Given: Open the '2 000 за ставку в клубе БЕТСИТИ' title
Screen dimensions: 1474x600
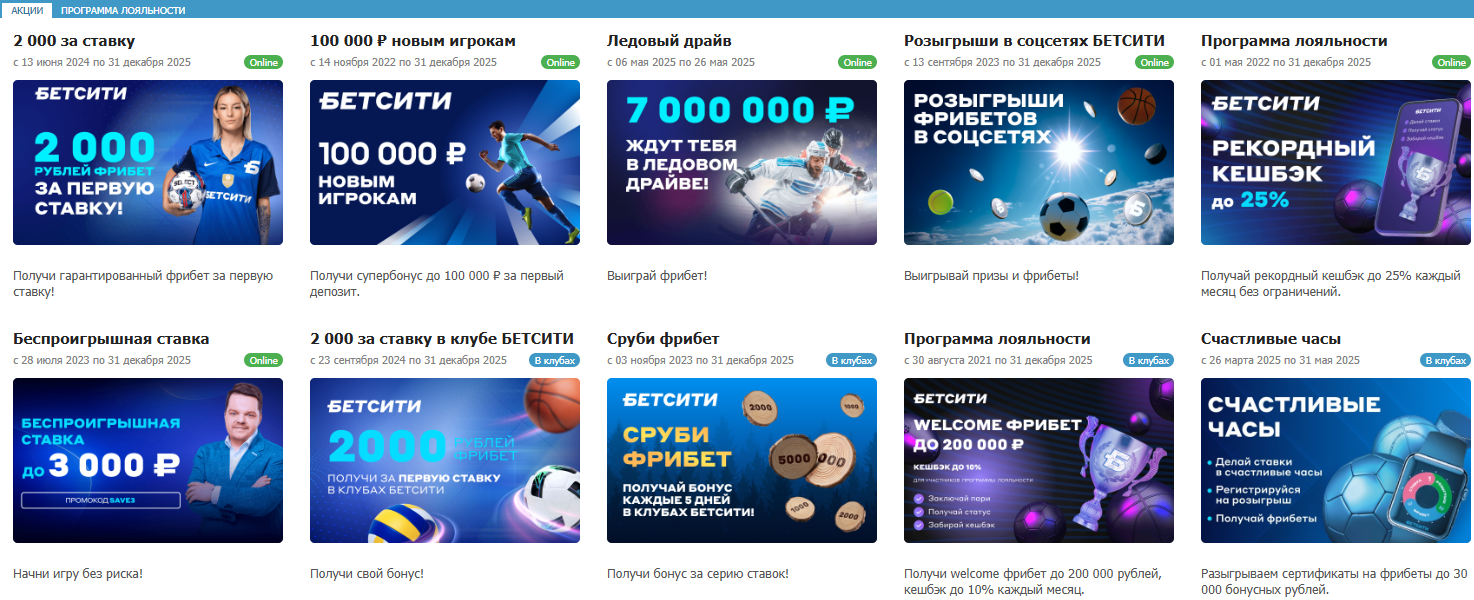Looking at the screenshot, I should pyautogui.click(x=442, y=339).
